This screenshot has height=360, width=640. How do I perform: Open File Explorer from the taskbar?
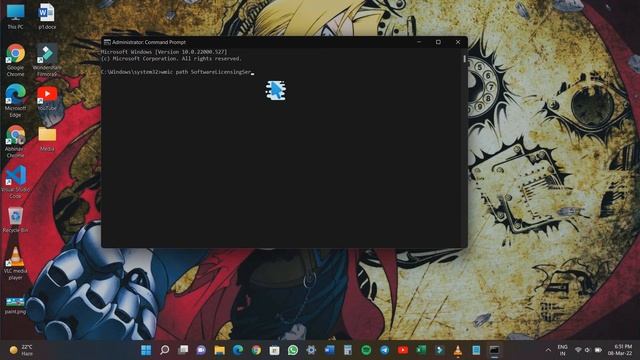tap(220, 350)
